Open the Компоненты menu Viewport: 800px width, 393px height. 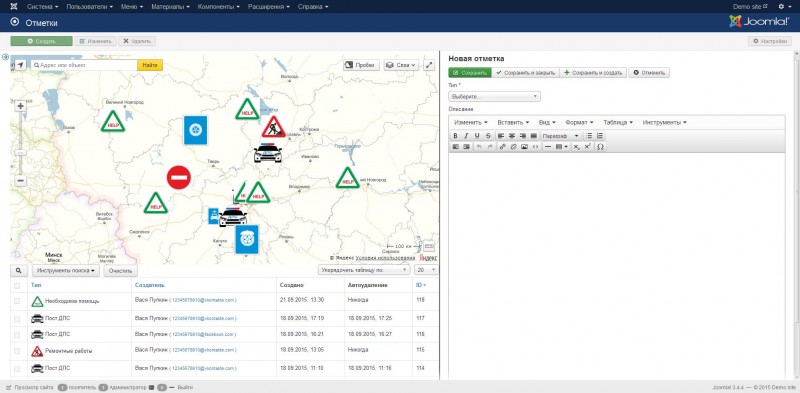pyautogui.click(x=219, y=7)
